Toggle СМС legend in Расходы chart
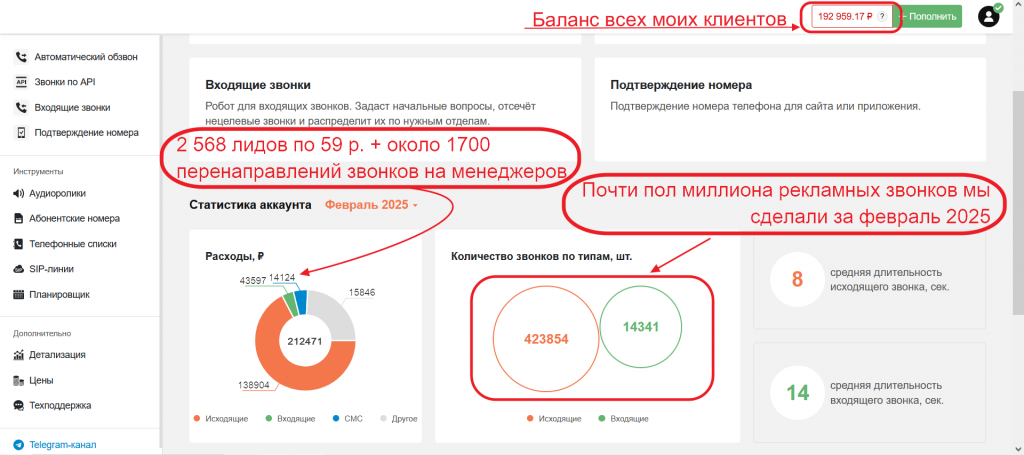The image size is (1024, 455). pyautogui.click(x=347, y=418)
